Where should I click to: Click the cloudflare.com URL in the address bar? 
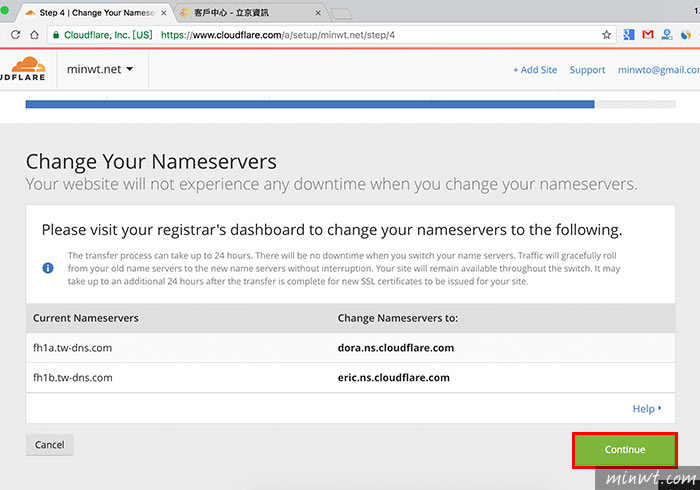pos(278,35)
